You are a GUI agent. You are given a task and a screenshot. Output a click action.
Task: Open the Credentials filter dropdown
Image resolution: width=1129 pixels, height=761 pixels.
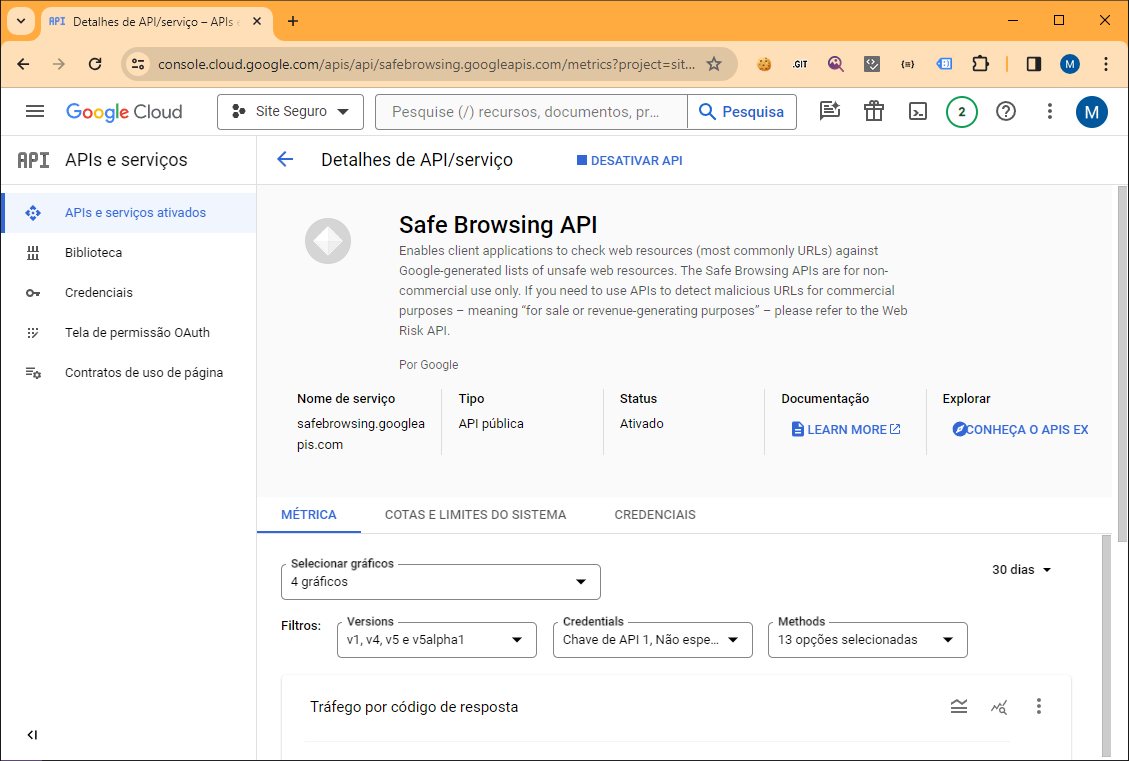pos(652,640)
